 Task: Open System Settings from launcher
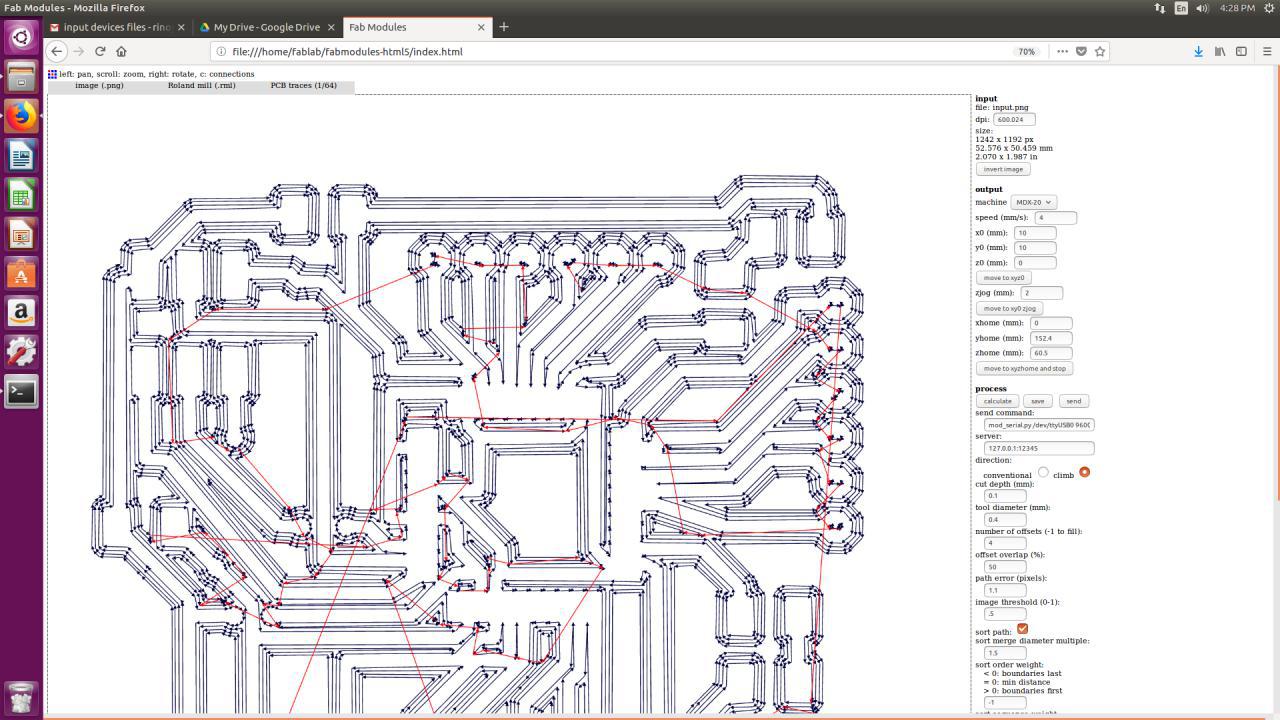point(21,351)
